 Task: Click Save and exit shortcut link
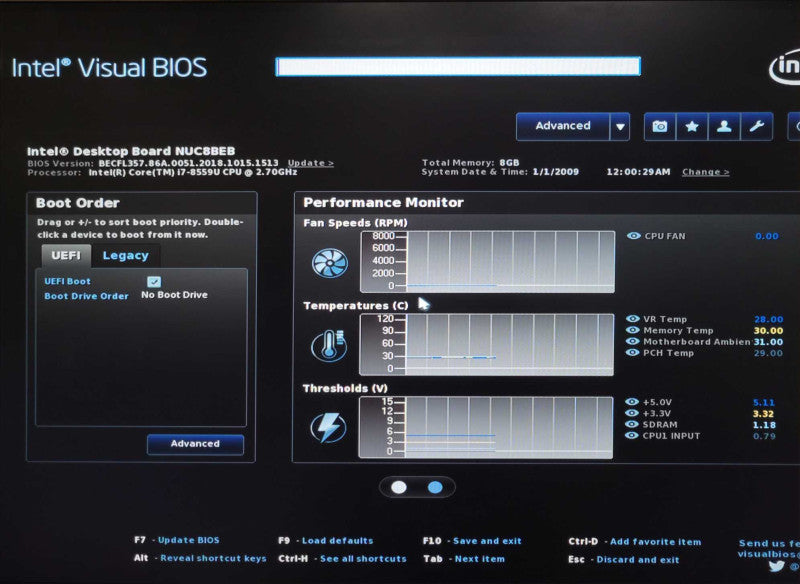coord(487,541)
